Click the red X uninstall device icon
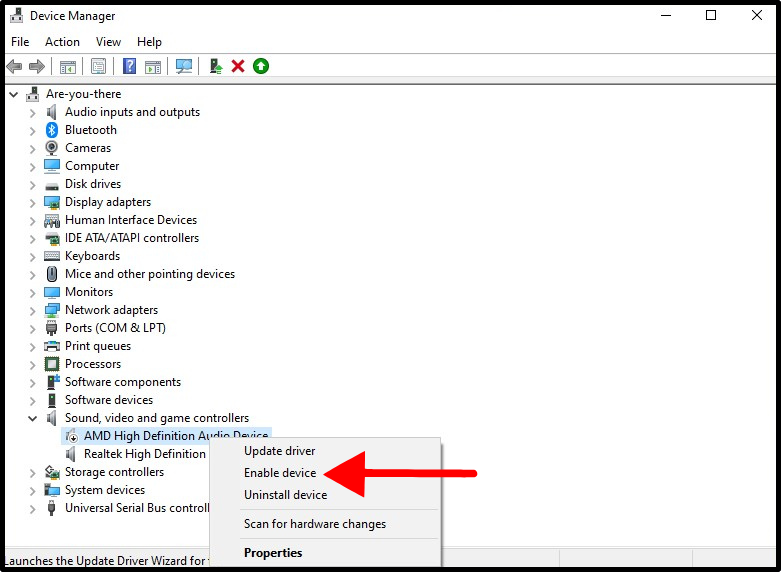This screenshot has width=781, height=572. point(238,66)
